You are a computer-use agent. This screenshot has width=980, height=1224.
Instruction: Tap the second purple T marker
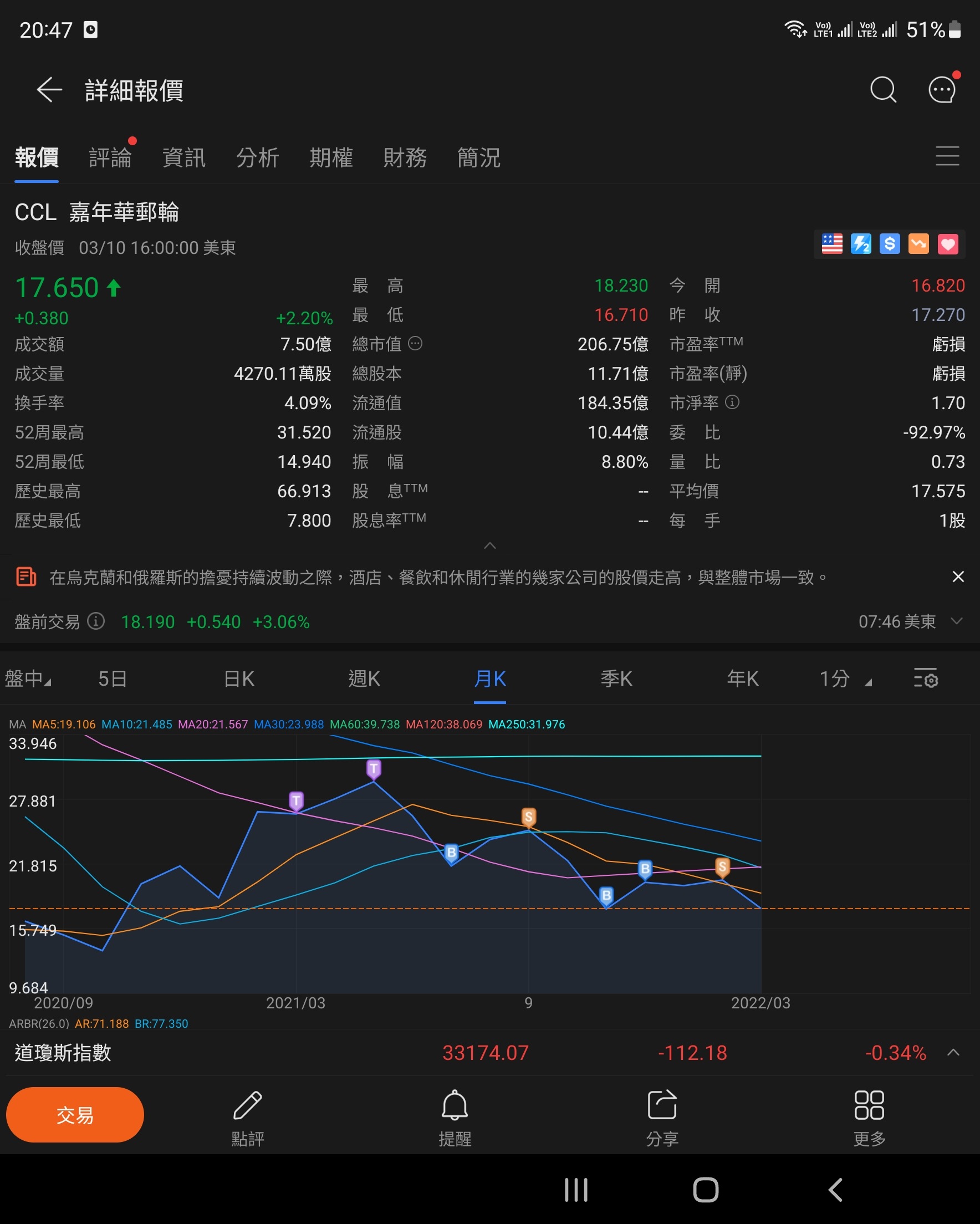click(x=374, y=769)
